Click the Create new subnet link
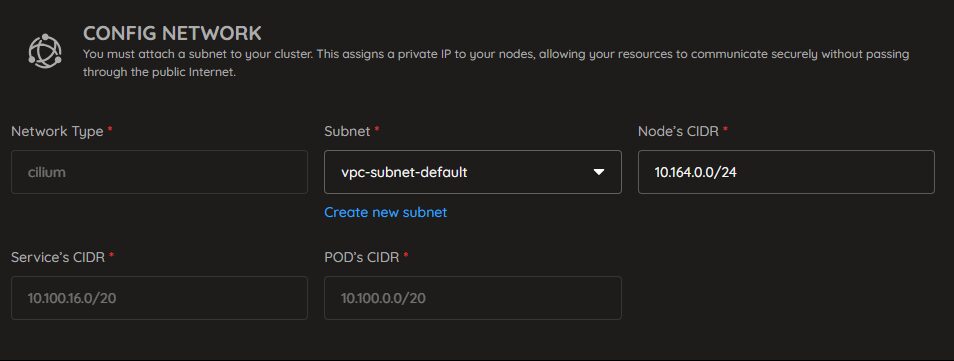The height and width of the screenshot is (361, 954). 385,212
